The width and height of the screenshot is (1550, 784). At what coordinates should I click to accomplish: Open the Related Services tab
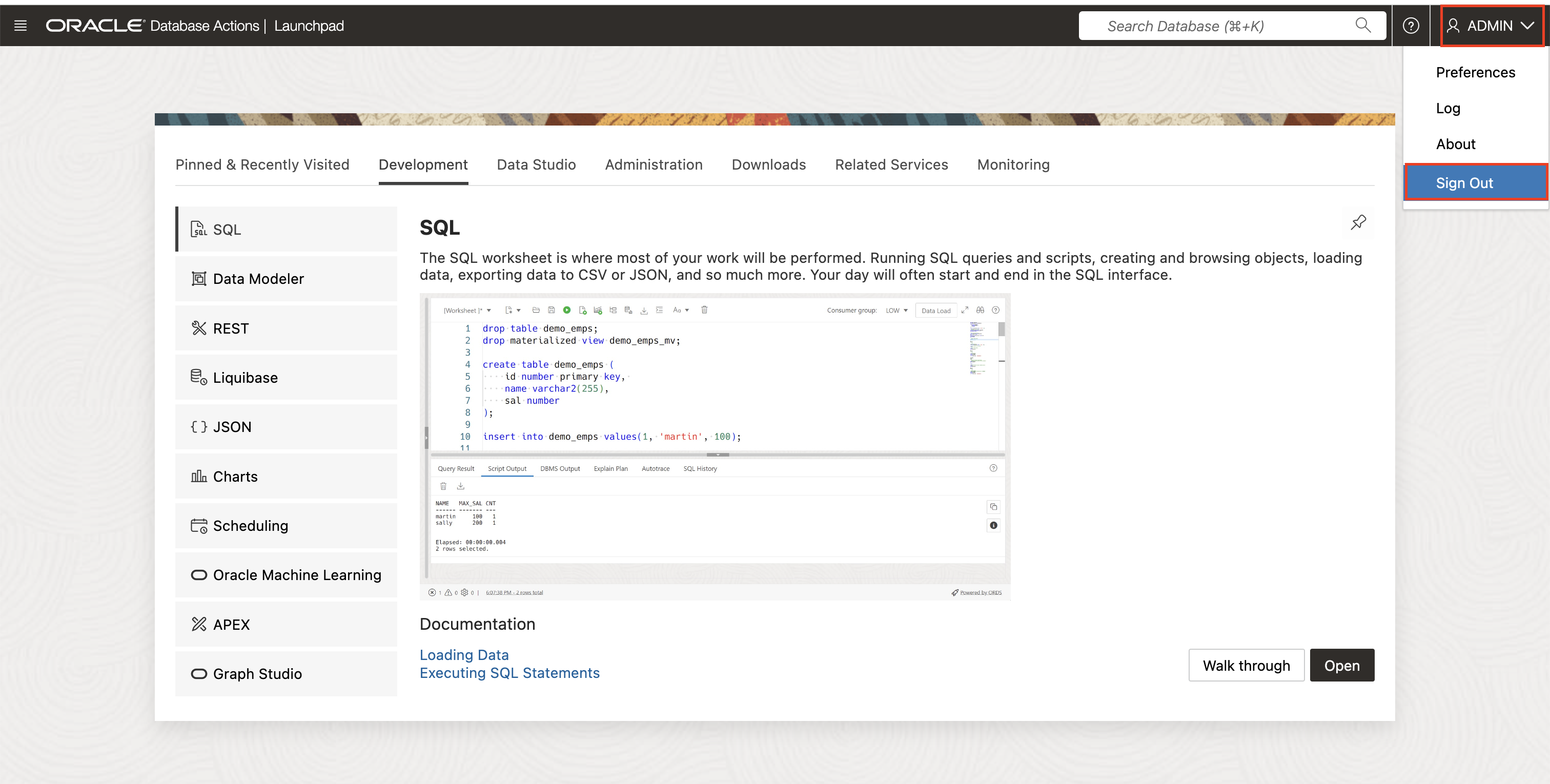891,165
